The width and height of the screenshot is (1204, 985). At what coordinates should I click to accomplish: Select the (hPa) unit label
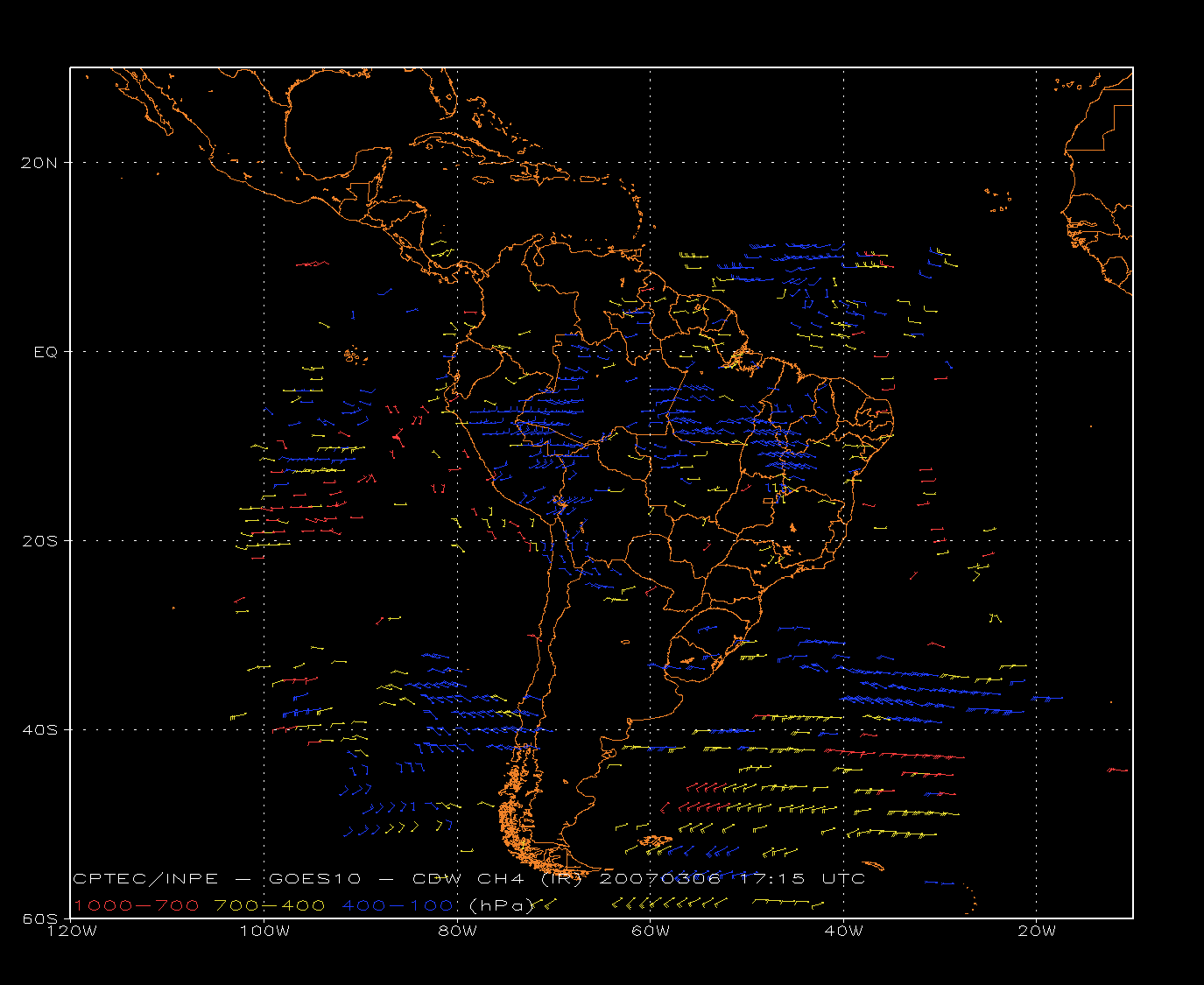coord(501,905)
